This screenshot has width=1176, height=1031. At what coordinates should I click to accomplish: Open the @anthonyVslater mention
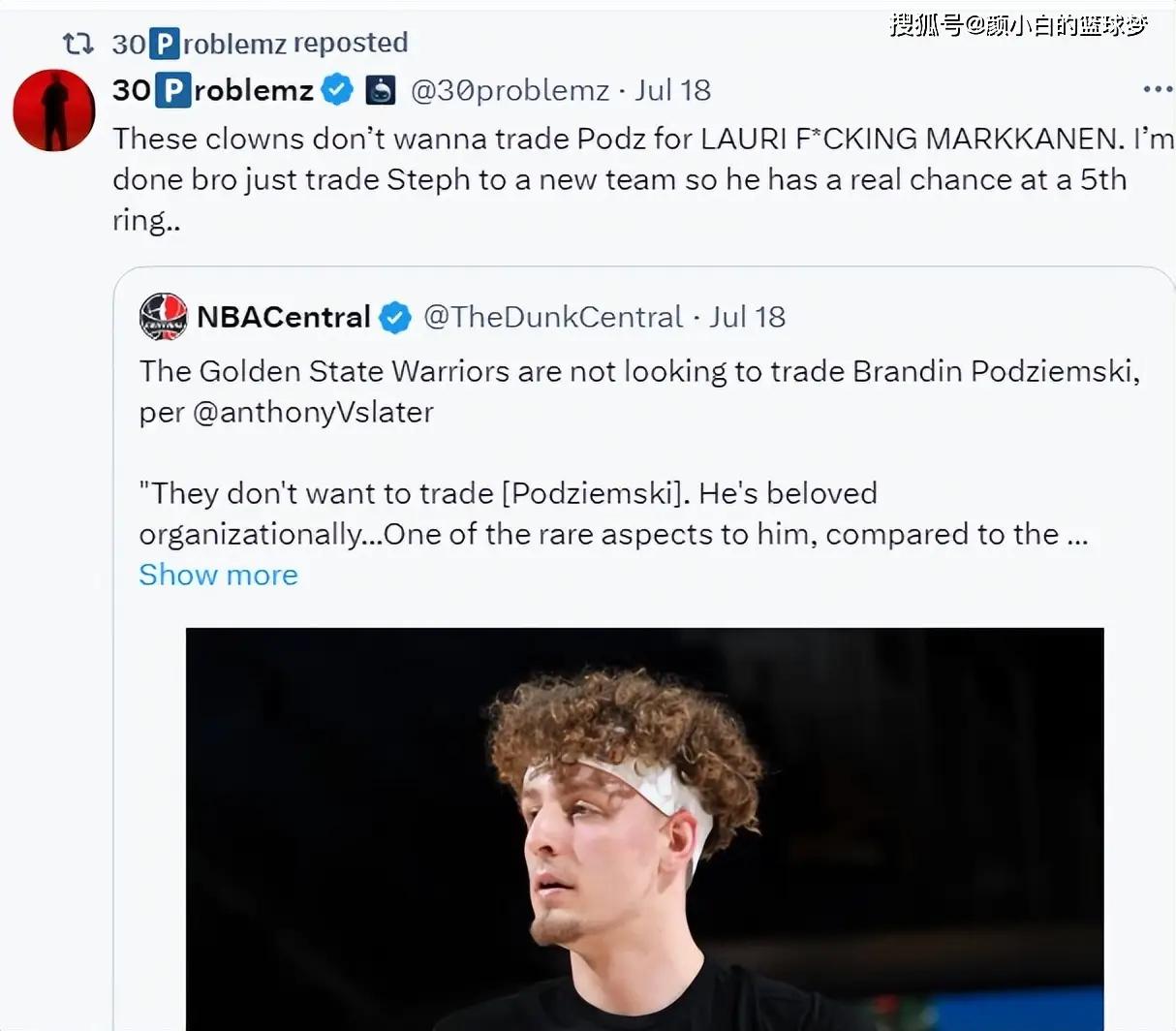tap(313, 412)
